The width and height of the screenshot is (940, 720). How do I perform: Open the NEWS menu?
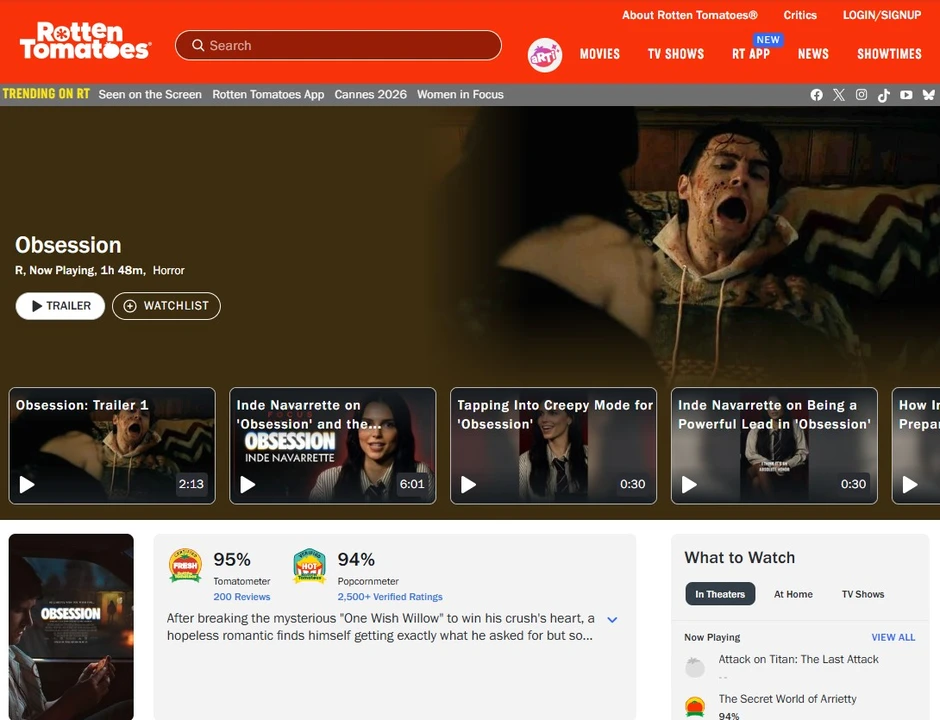click(813, 54)
